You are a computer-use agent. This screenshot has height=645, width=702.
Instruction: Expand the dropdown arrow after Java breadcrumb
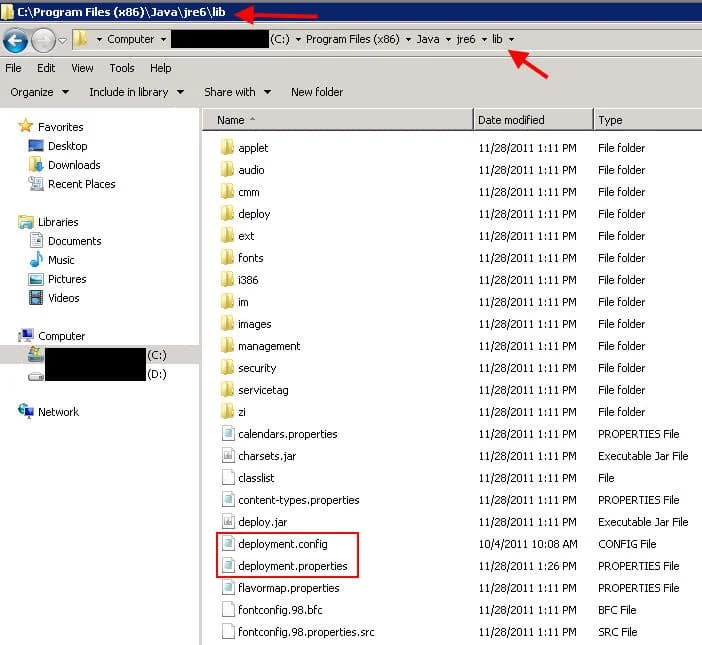(x=448, y=40)
